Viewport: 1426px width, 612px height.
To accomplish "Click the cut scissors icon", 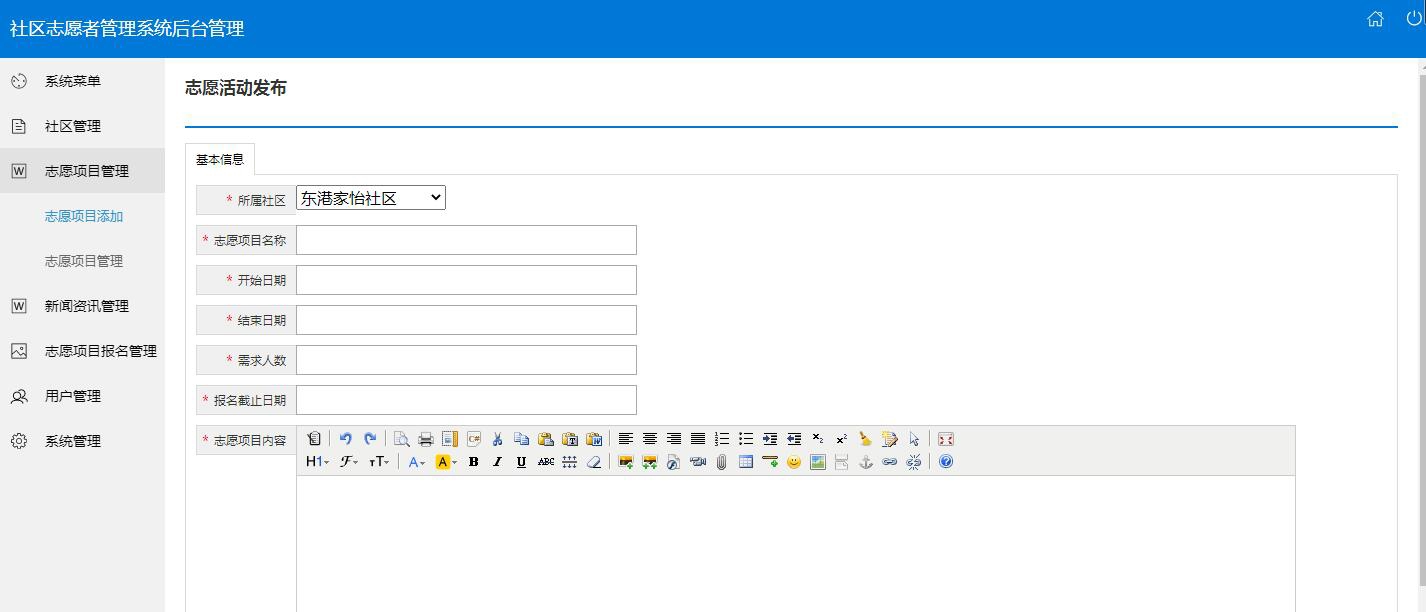I will tap(497, 439).
